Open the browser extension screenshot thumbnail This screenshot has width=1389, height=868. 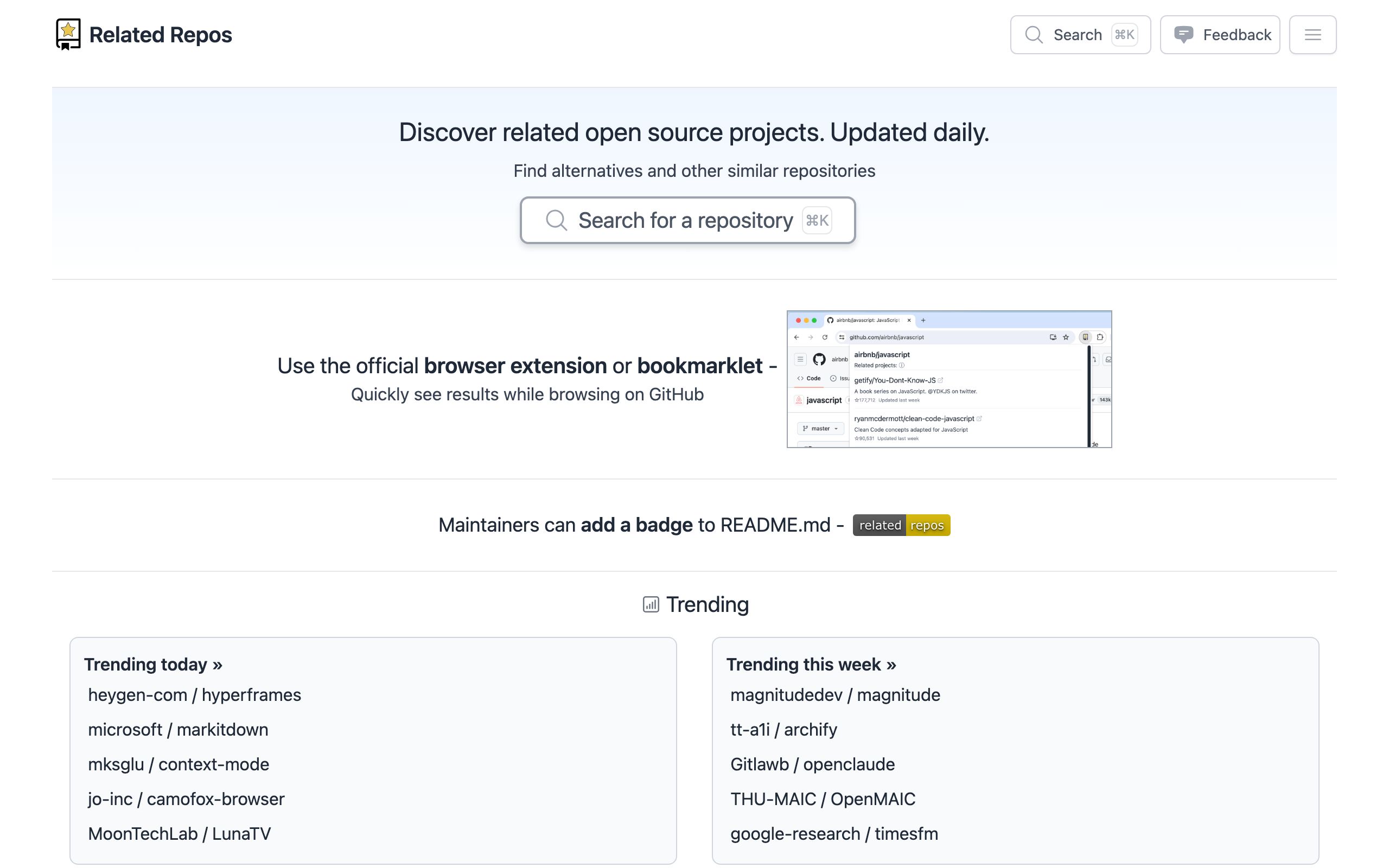click(x=949, y=379)
